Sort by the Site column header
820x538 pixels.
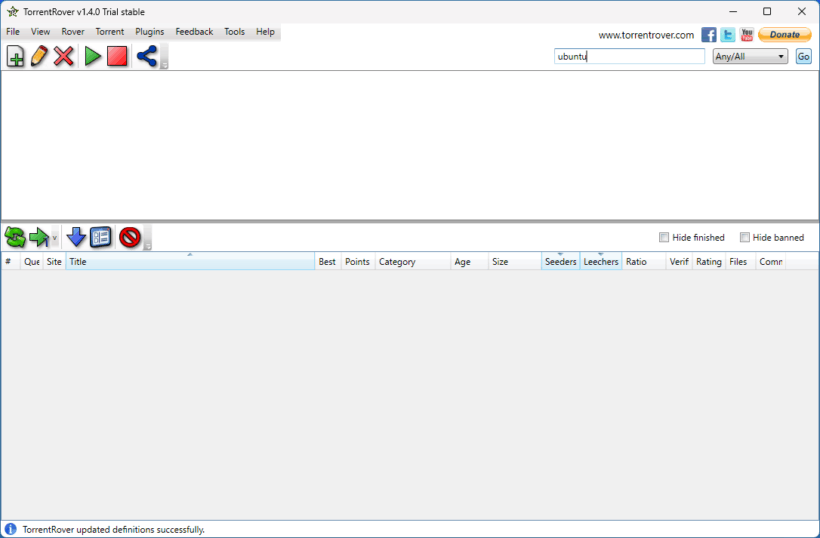[x=54, y=261]
